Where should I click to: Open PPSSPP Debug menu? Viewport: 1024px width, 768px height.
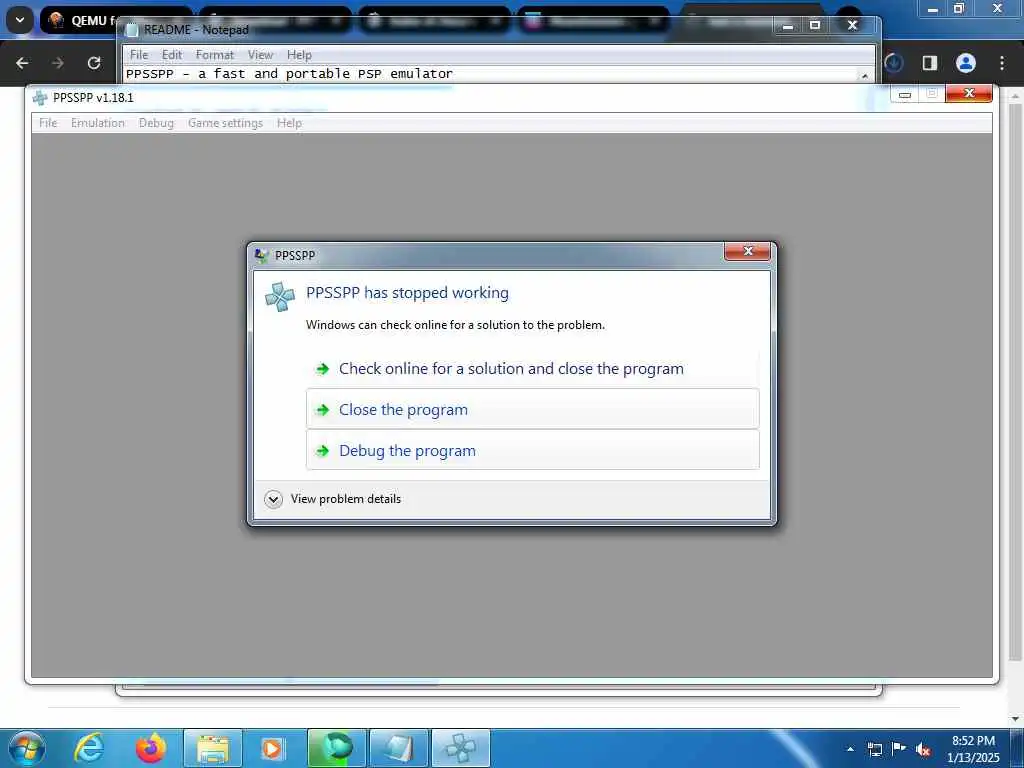(156, 123)
